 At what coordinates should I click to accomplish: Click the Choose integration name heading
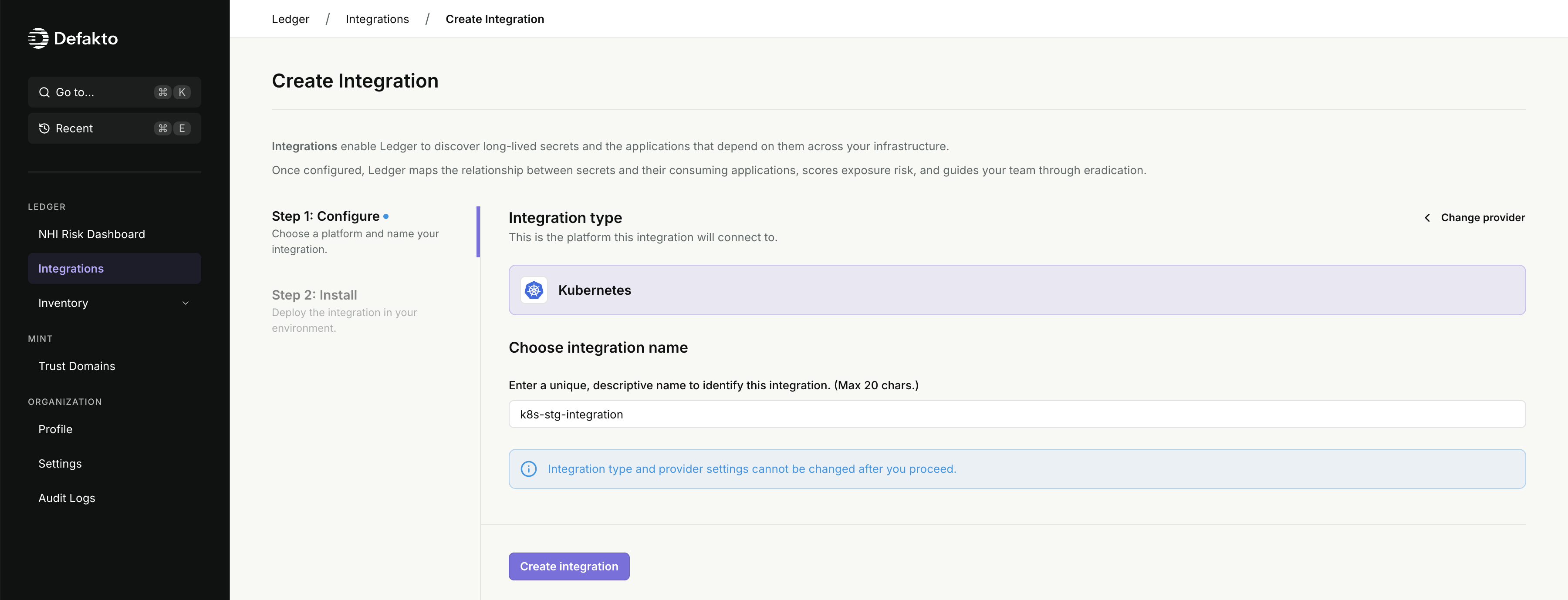598,347
